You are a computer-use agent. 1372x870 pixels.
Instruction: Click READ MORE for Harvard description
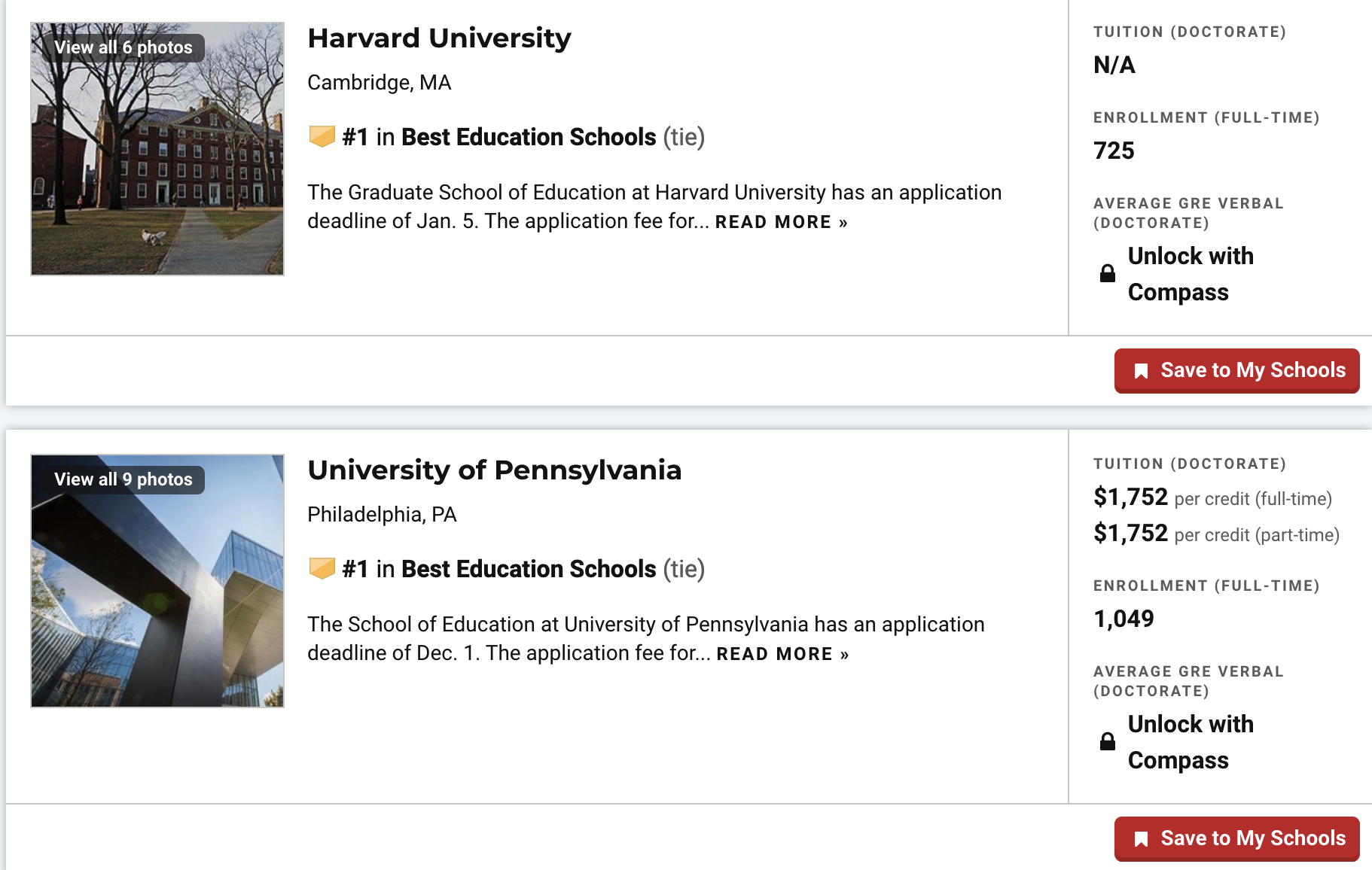pos(782,222)
